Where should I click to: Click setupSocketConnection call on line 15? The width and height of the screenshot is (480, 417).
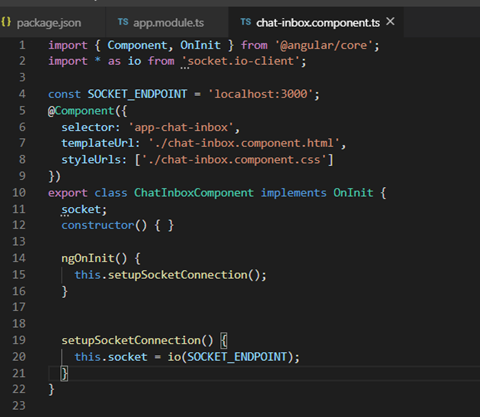[x=178, y=275]
